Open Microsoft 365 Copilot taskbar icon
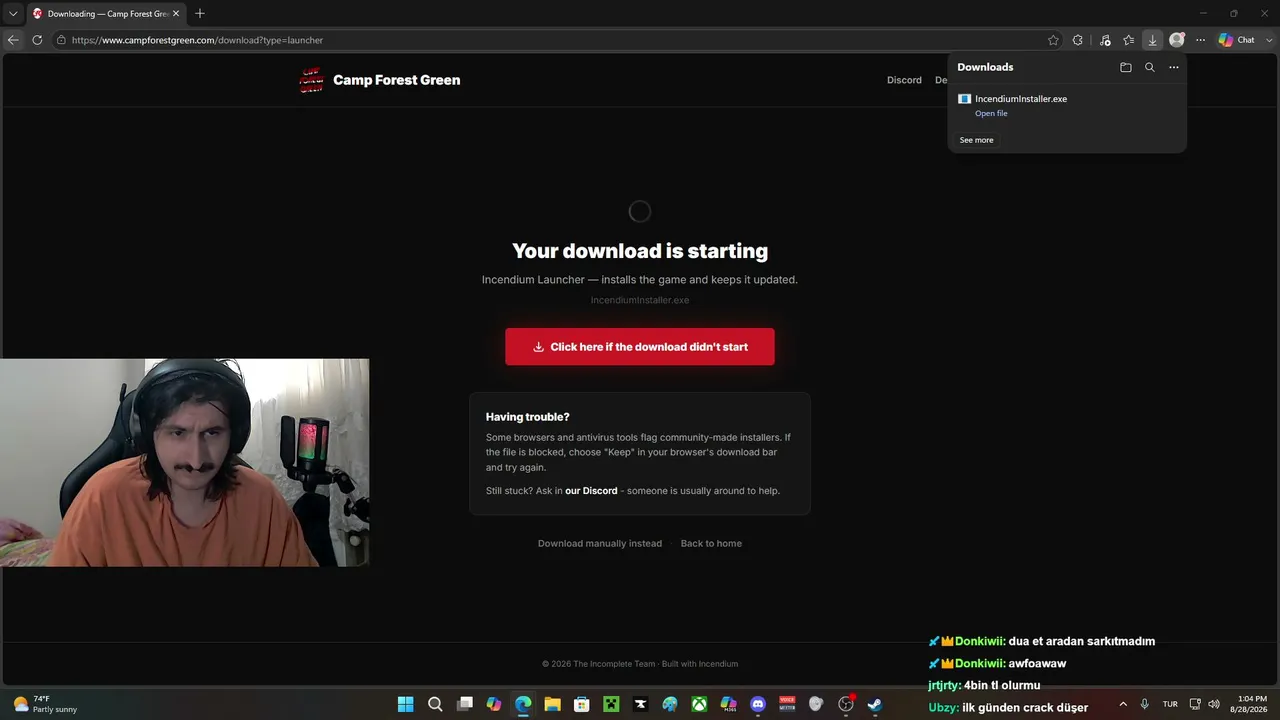Screen dimensions: 1280x720 click(728, 704)
